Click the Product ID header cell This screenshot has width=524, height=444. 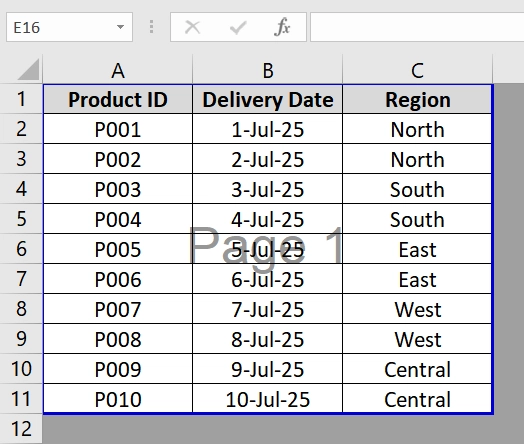[118, 99]
